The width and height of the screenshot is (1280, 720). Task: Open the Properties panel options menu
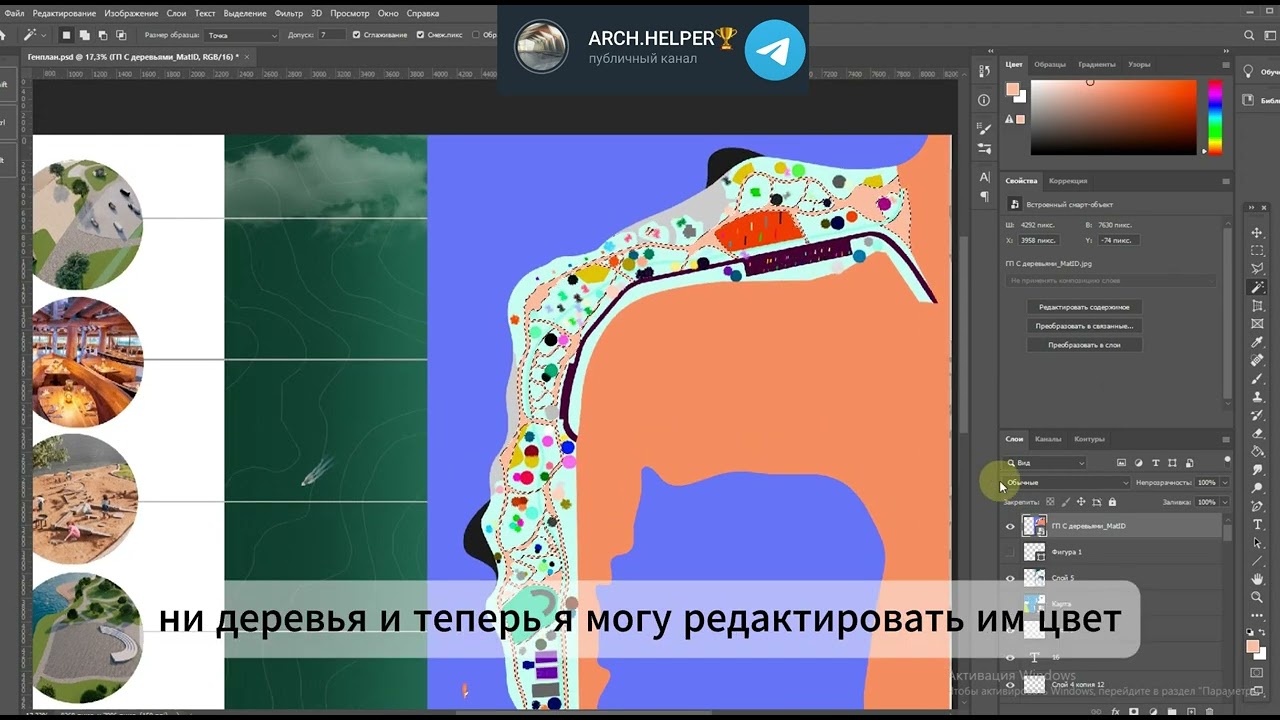[1226, 181]
